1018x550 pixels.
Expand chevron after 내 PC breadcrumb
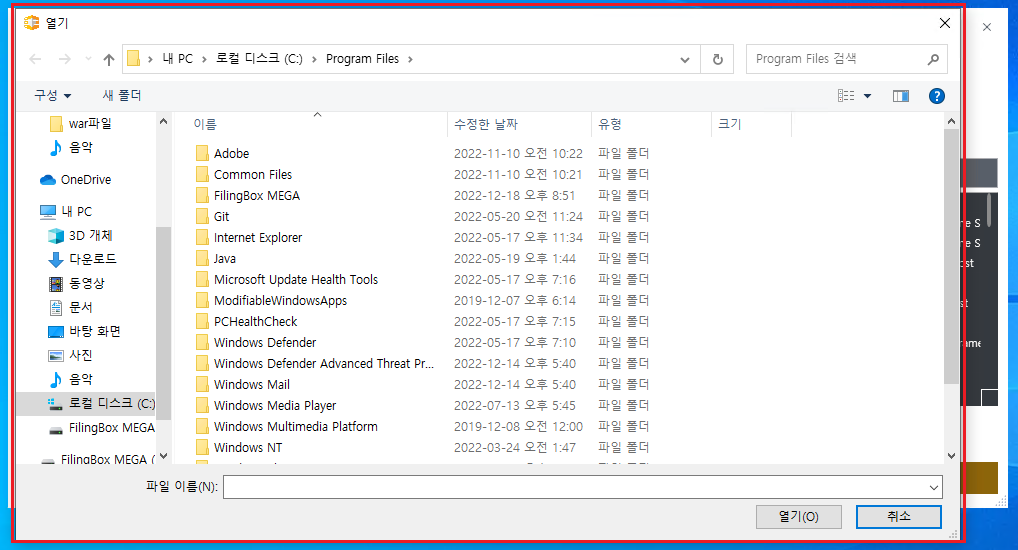pyautogui.click(x=204, y=59)
